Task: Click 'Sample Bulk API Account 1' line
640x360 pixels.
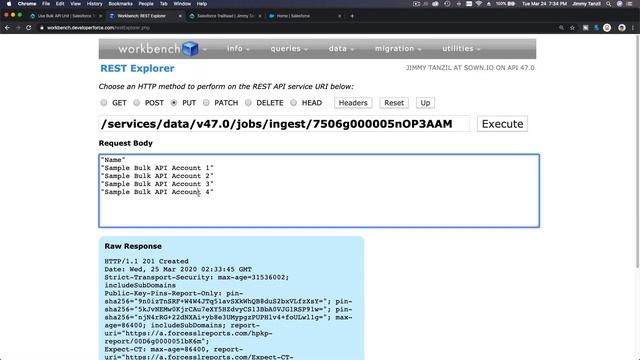Action: click(157, 168)
